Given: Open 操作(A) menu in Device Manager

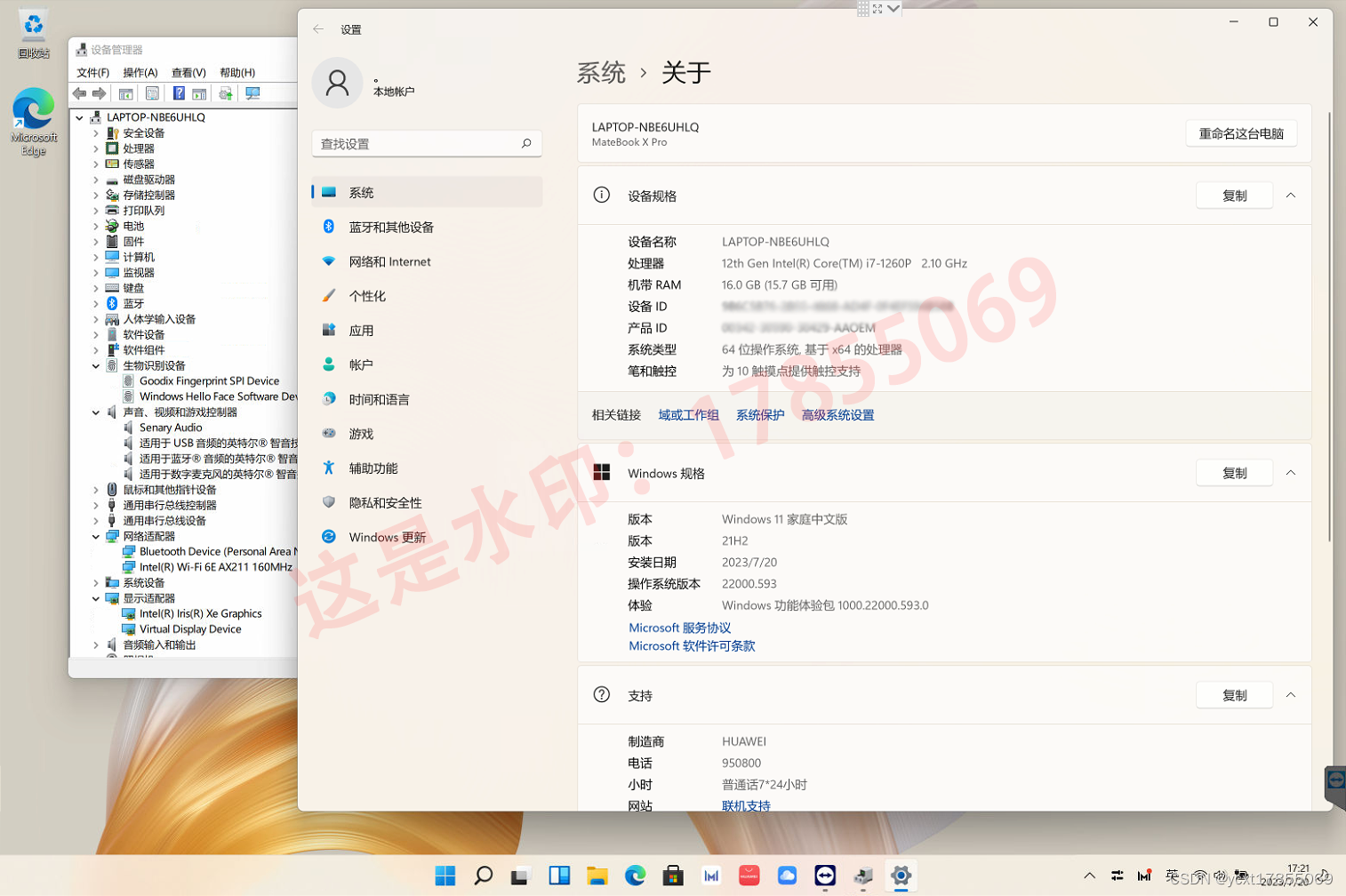Looking at the screenshot, I should tap(140, 73).
